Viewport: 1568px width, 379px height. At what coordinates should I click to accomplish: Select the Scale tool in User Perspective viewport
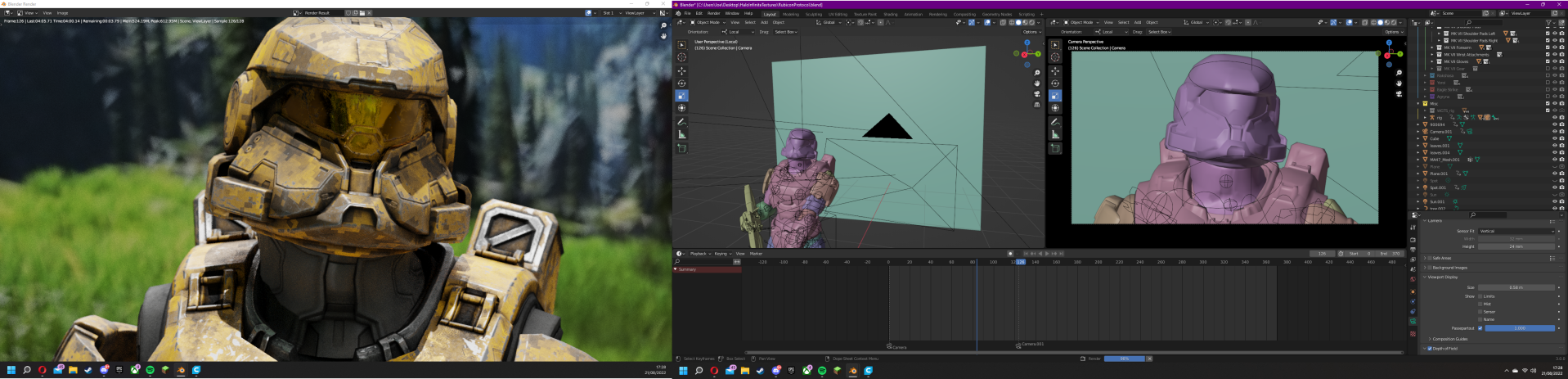pyautogui.click(x=681, y=96)
